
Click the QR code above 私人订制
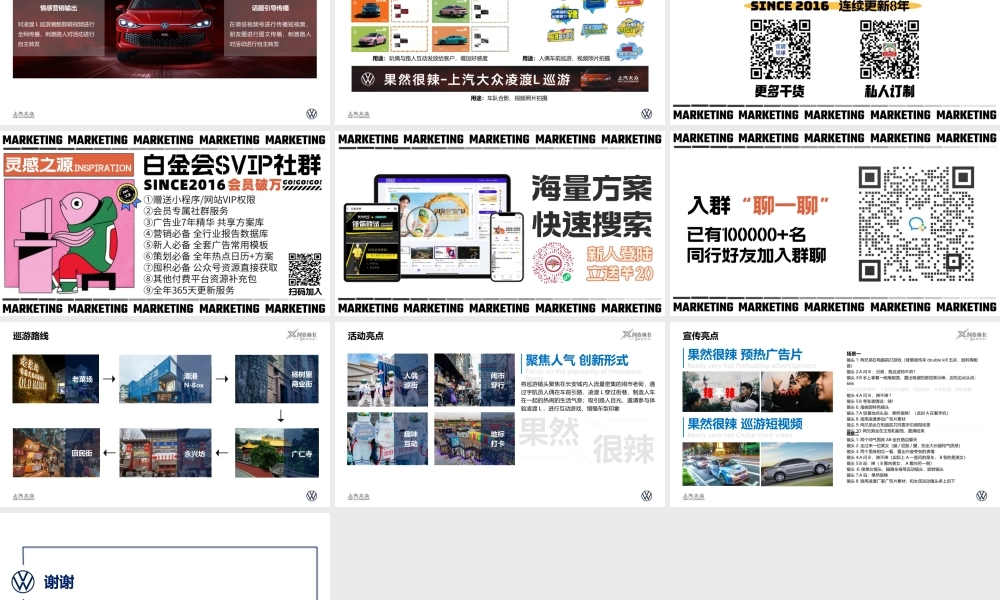[889, 49]
